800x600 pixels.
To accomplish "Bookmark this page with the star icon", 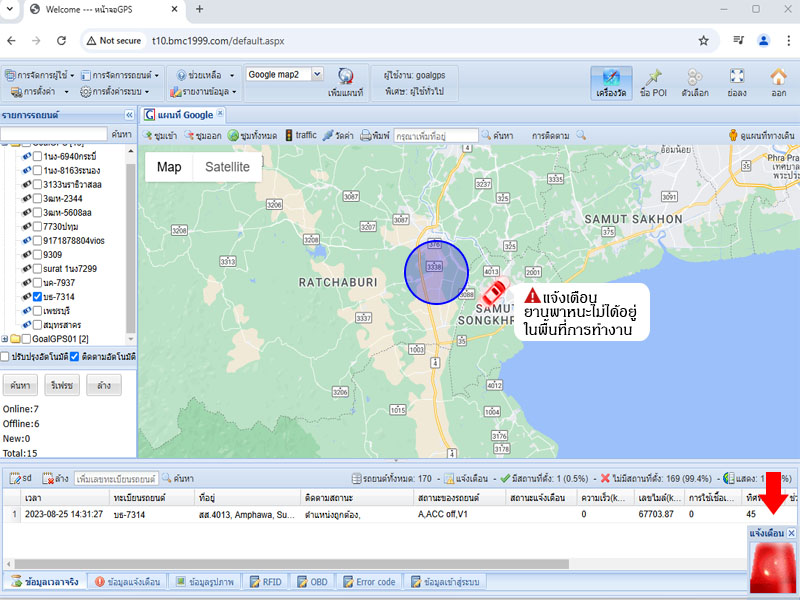I will (x=704, y=41).
